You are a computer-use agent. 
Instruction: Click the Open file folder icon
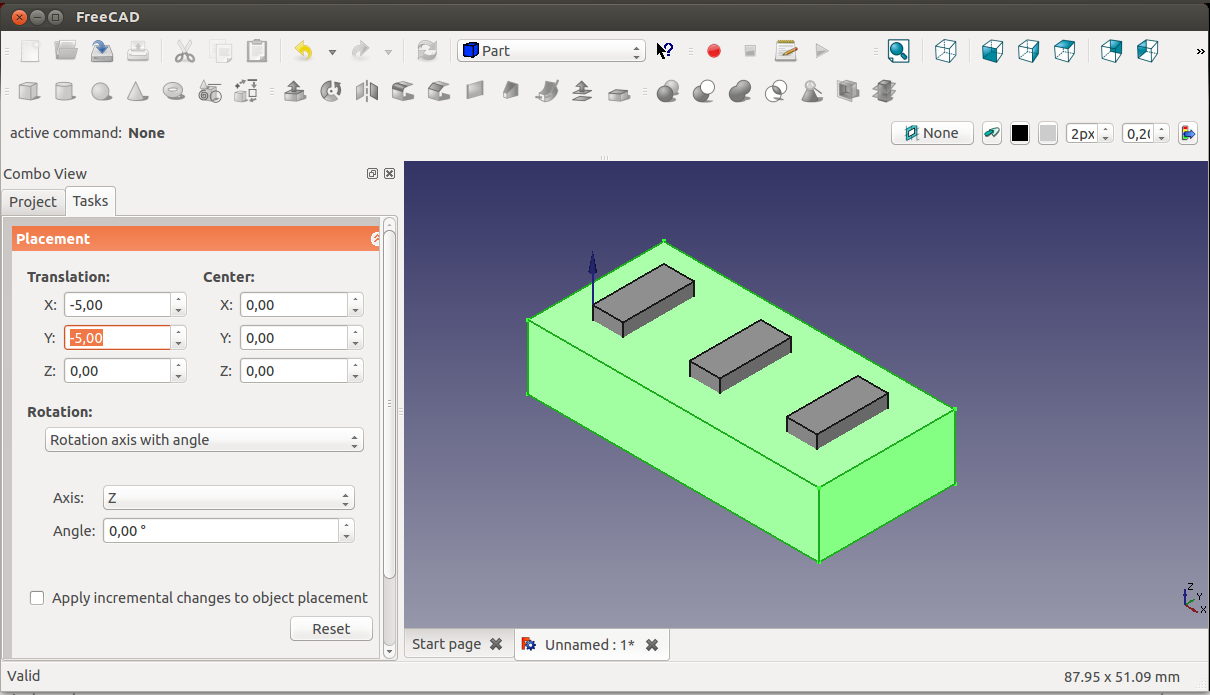66,51
